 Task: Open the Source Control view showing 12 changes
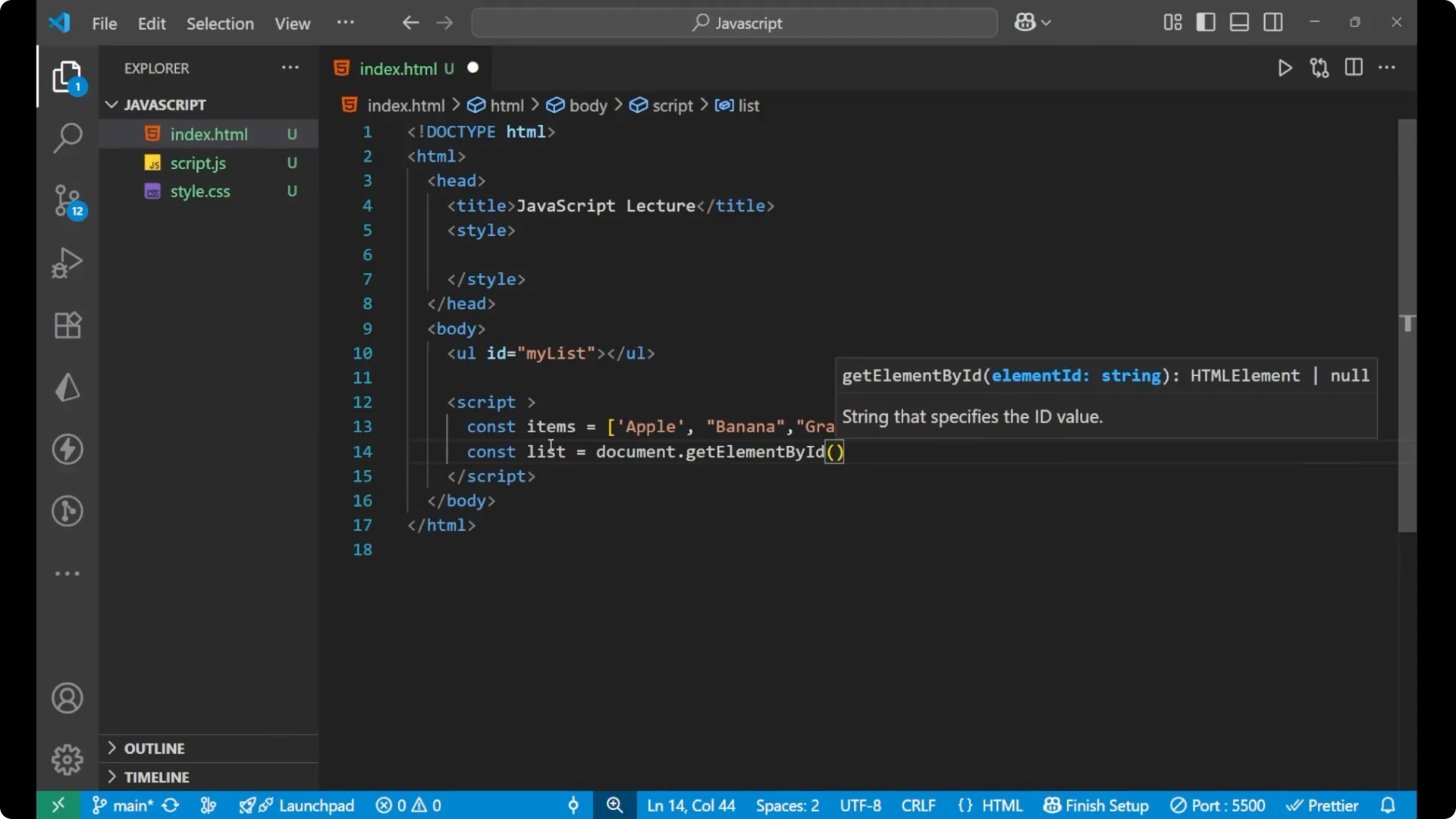point(67,201)
